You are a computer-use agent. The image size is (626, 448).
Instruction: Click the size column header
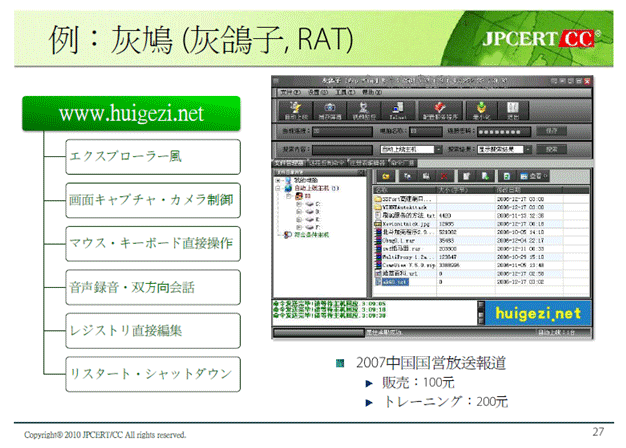(x=466, y=190)
